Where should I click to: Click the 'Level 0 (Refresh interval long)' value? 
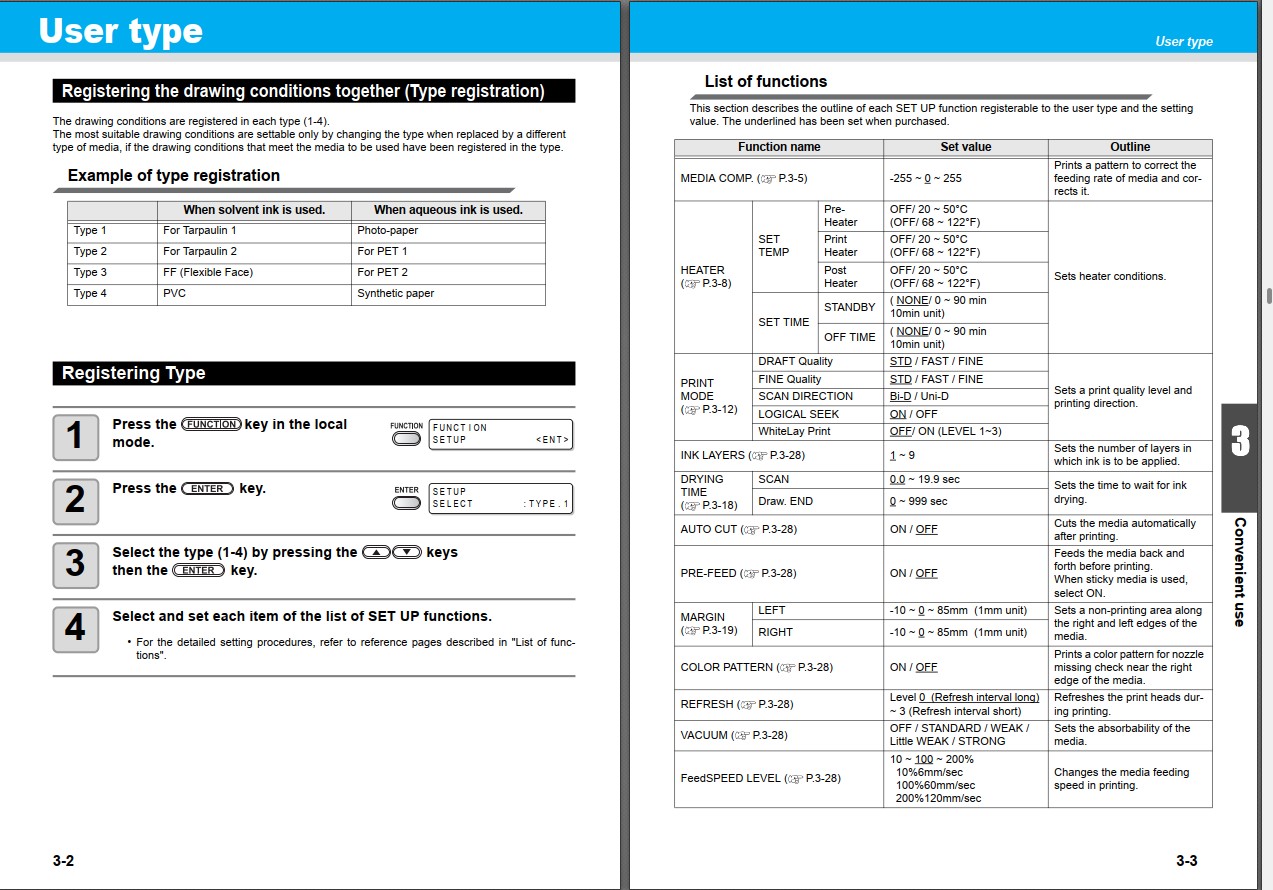pos(964,697)
